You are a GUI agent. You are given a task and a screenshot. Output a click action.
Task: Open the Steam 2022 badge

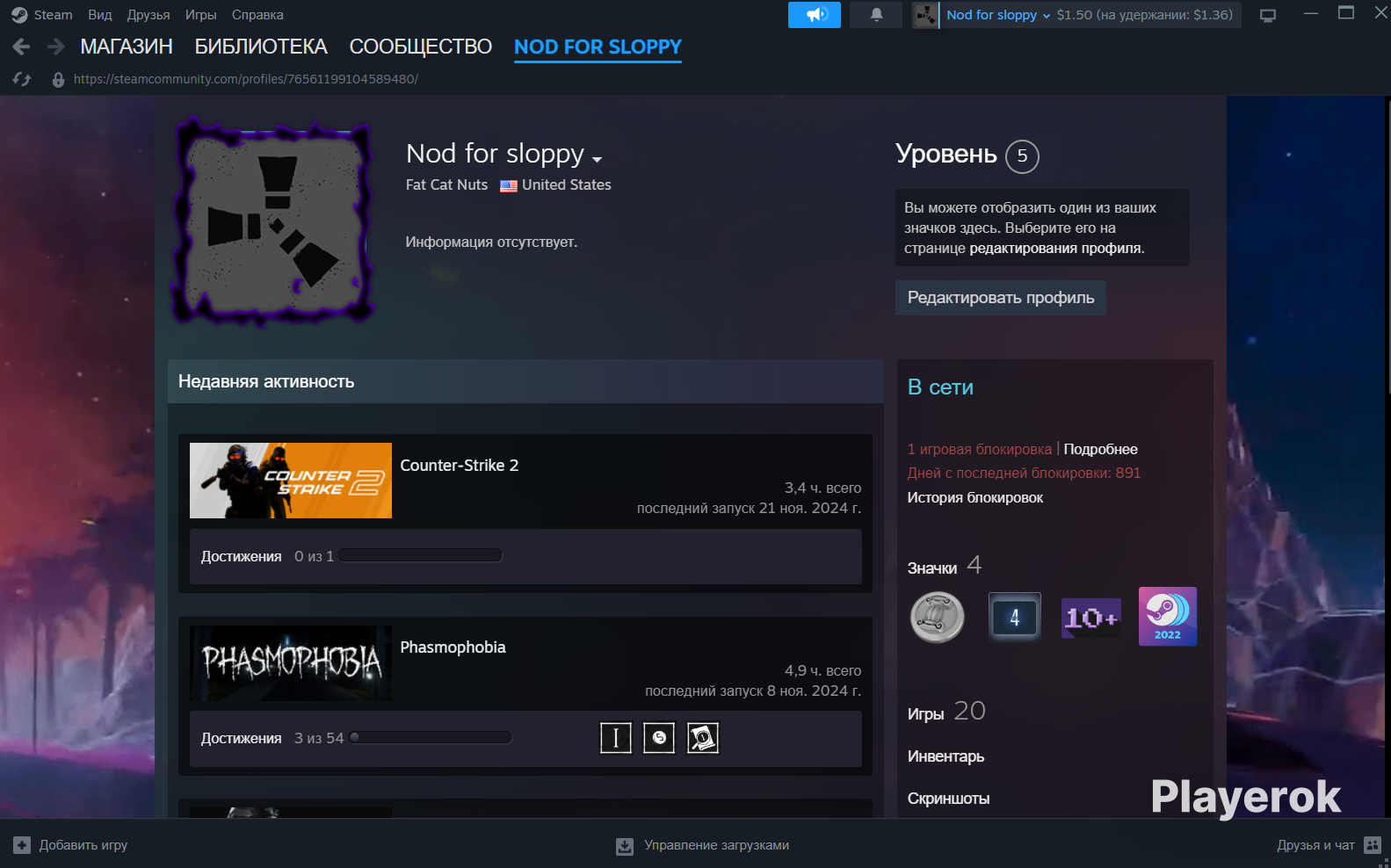tap(1168, 617)
